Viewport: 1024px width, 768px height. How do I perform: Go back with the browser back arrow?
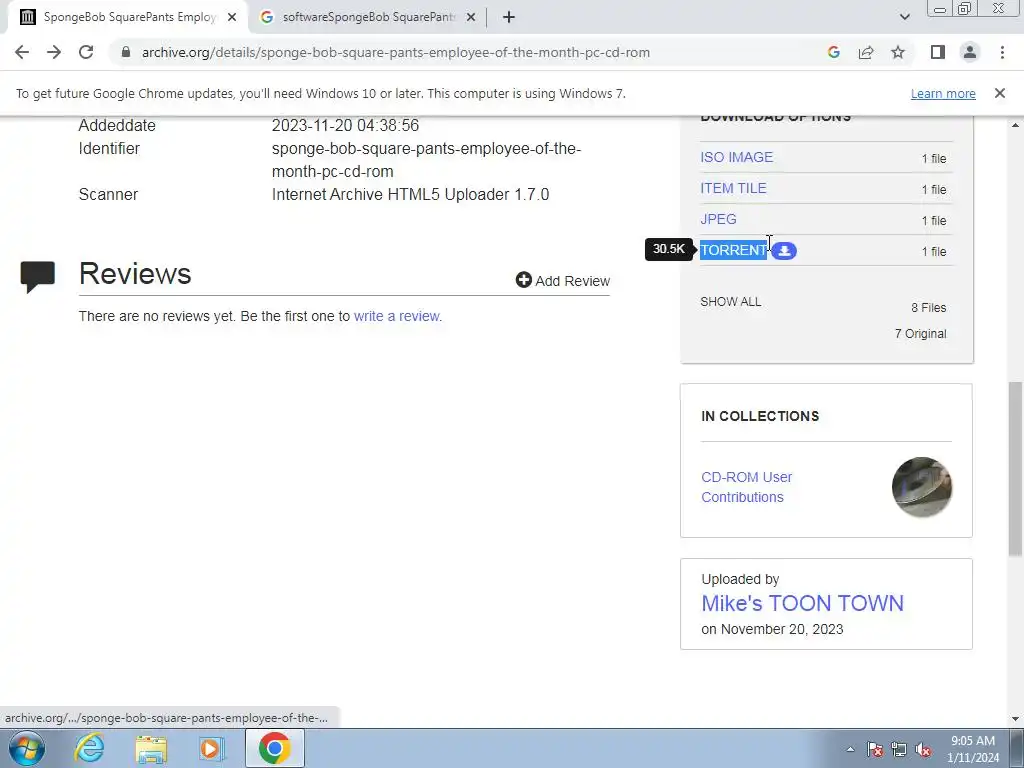pos(22,52)
